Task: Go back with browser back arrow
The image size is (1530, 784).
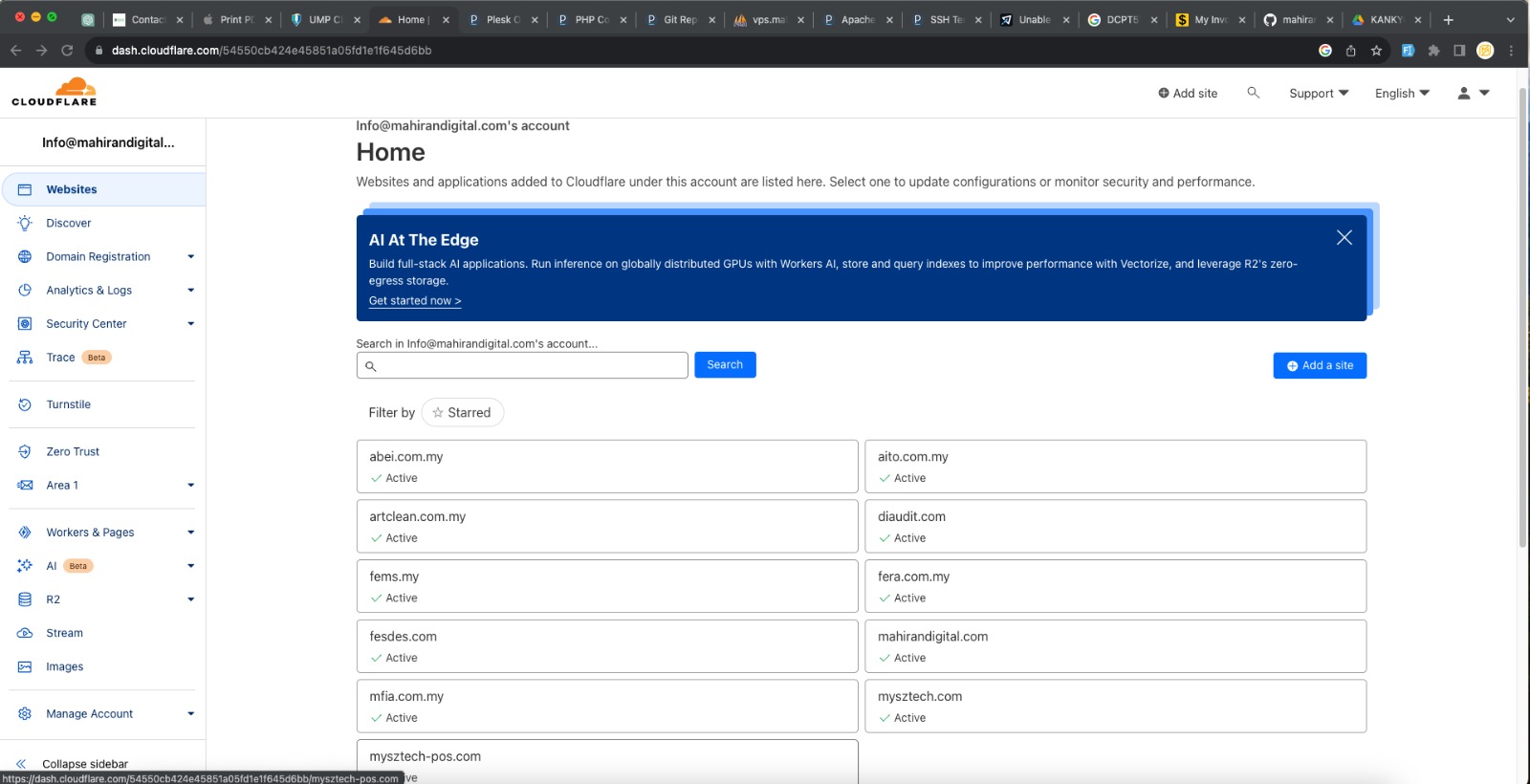Action: pyautogui.click(x=16, y=51)
